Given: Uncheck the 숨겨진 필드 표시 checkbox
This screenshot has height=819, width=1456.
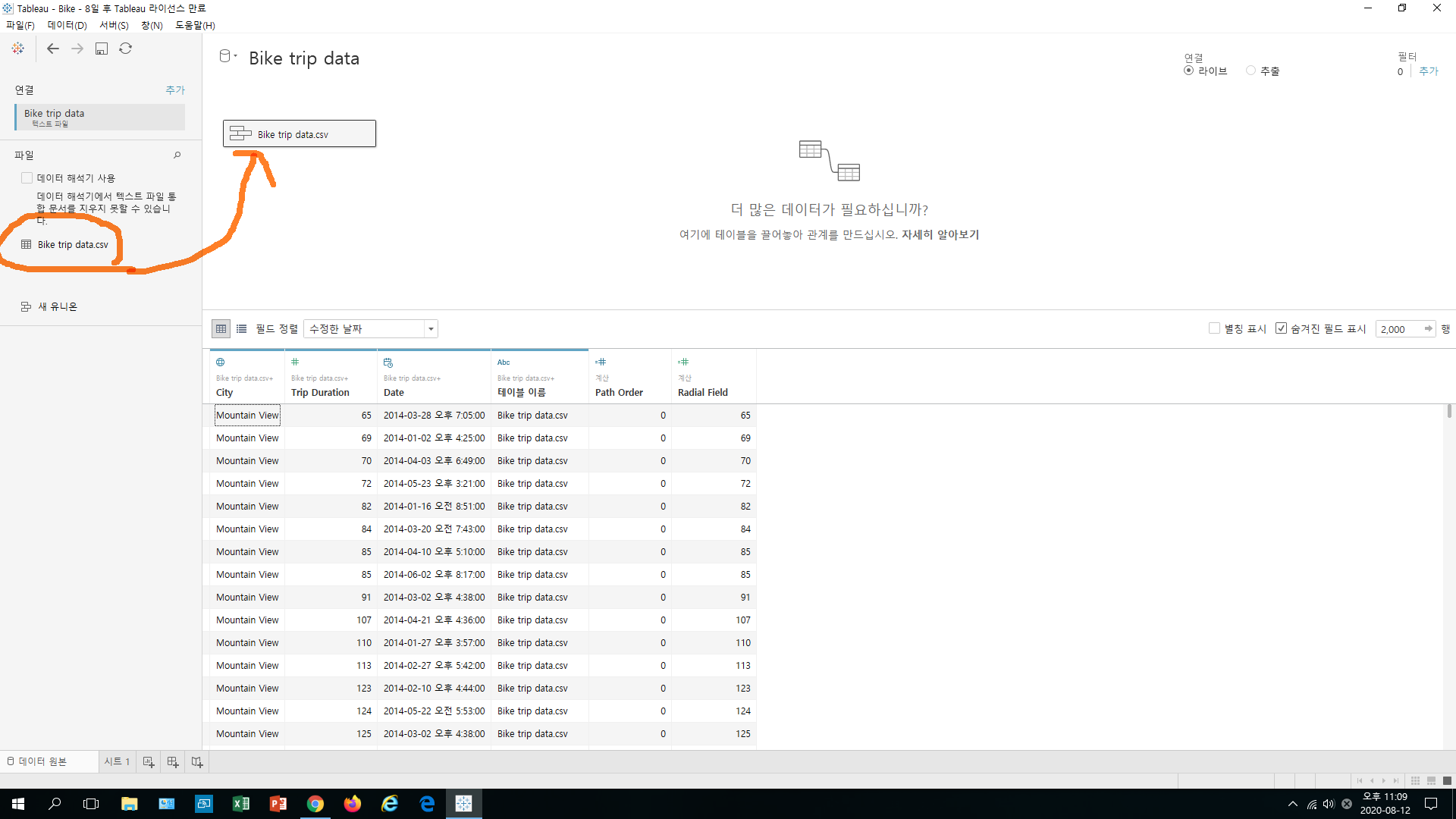Looking at the screenshot, I should point(1282,328).
